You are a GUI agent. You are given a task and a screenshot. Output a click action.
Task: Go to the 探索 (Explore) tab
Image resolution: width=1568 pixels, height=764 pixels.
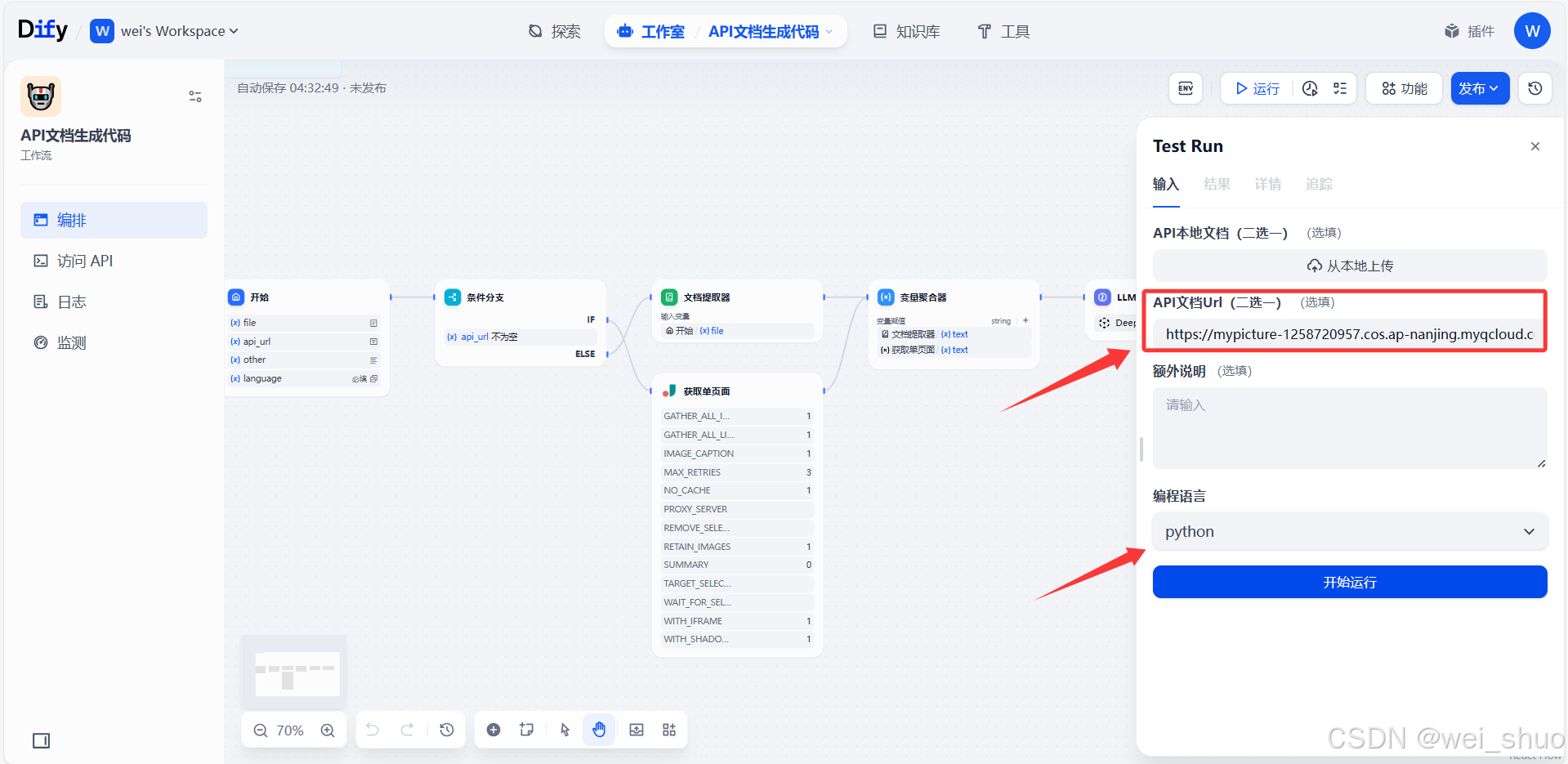(x=555, y=31)
